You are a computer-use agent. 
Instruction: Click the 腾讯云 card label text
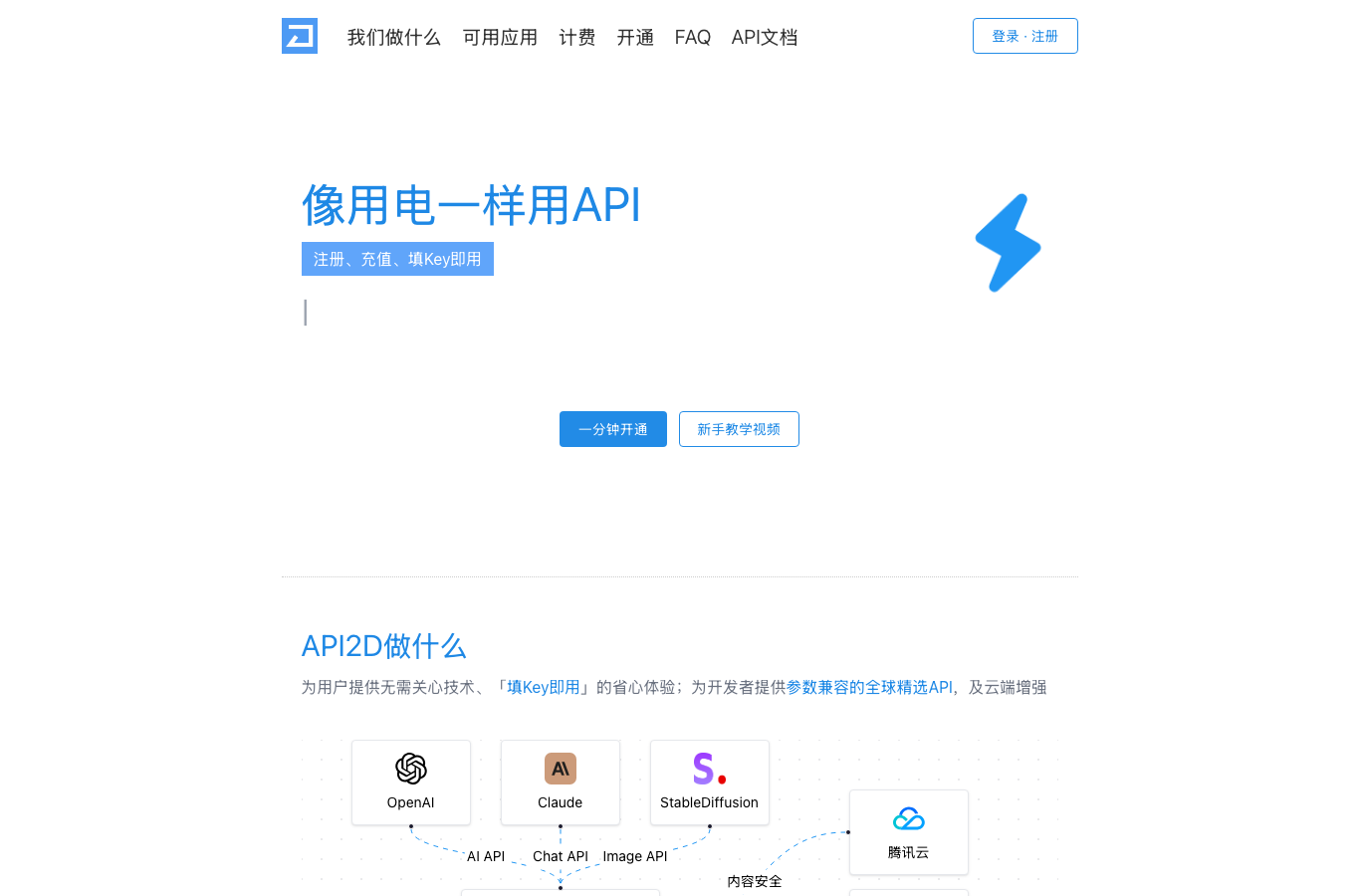[x=909, y=852]
